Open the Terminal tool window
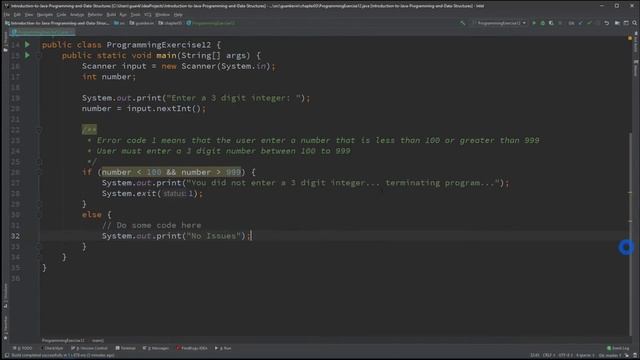 pyautogui.click(x=126, y=348)
